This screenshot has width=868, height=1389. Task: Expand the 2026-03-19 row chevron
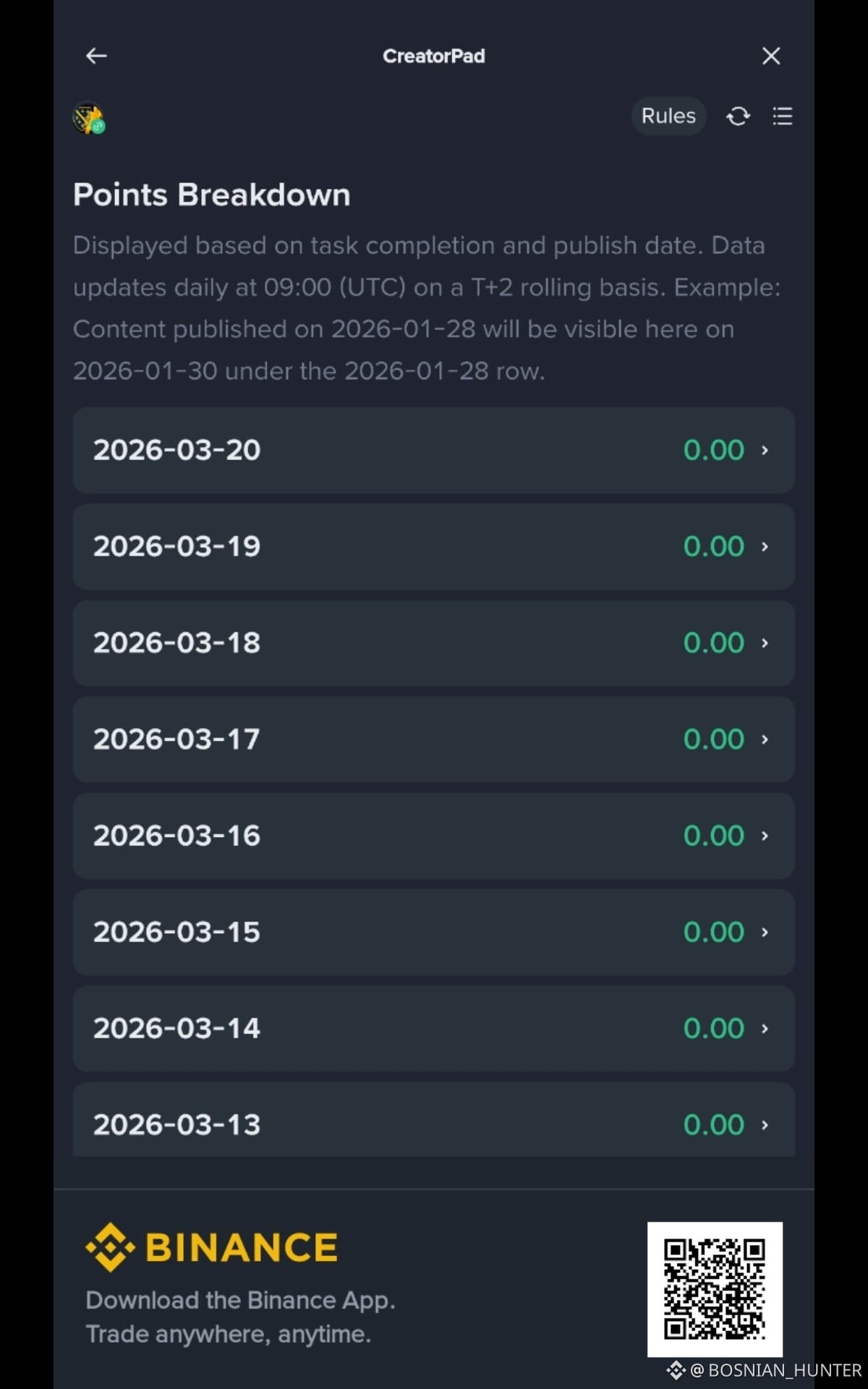tap(765, 546)
